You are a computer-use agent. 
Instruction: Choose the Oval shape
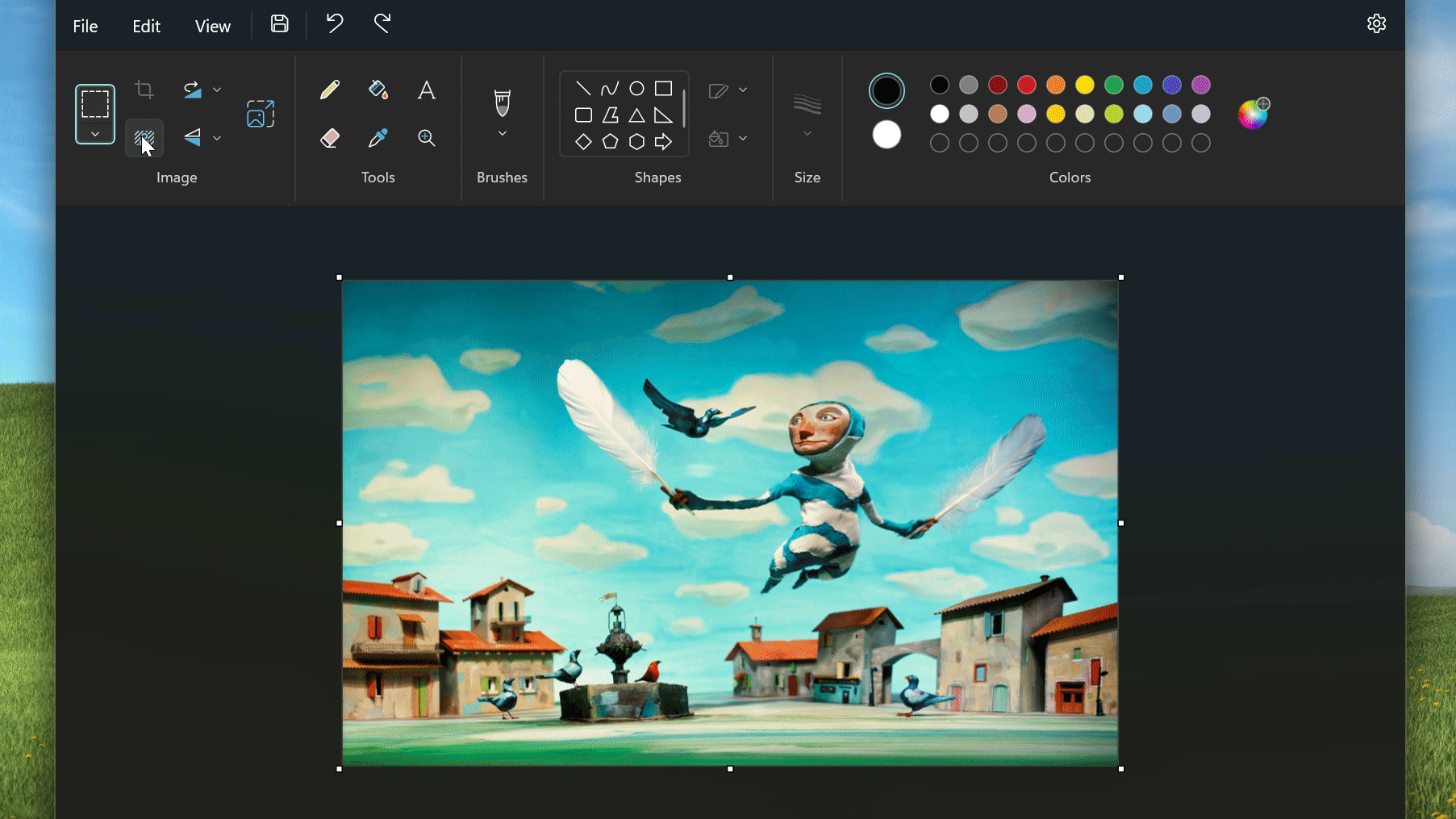(636, 89)
